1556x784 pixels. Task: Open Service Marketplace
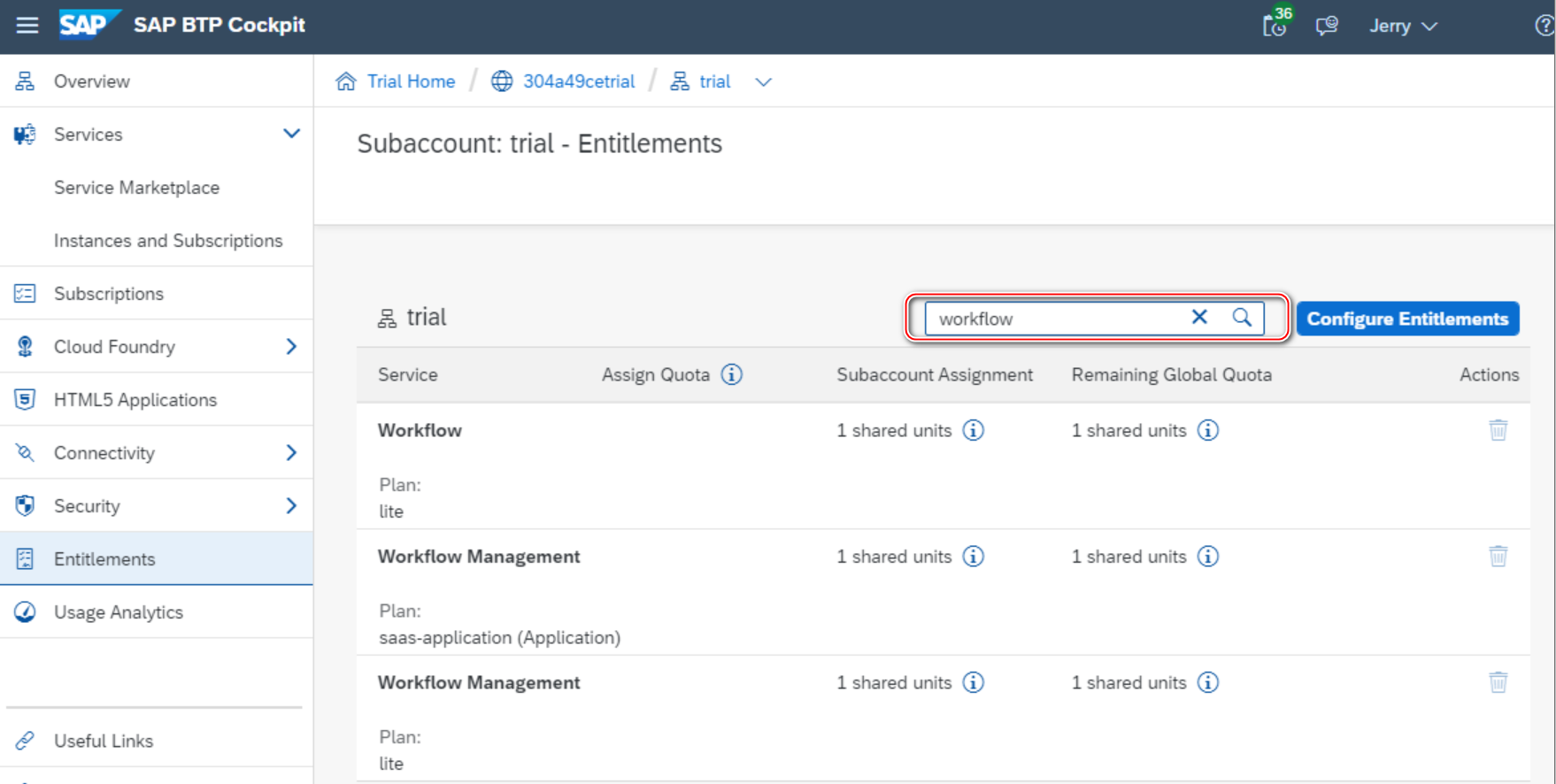point(136,188)
